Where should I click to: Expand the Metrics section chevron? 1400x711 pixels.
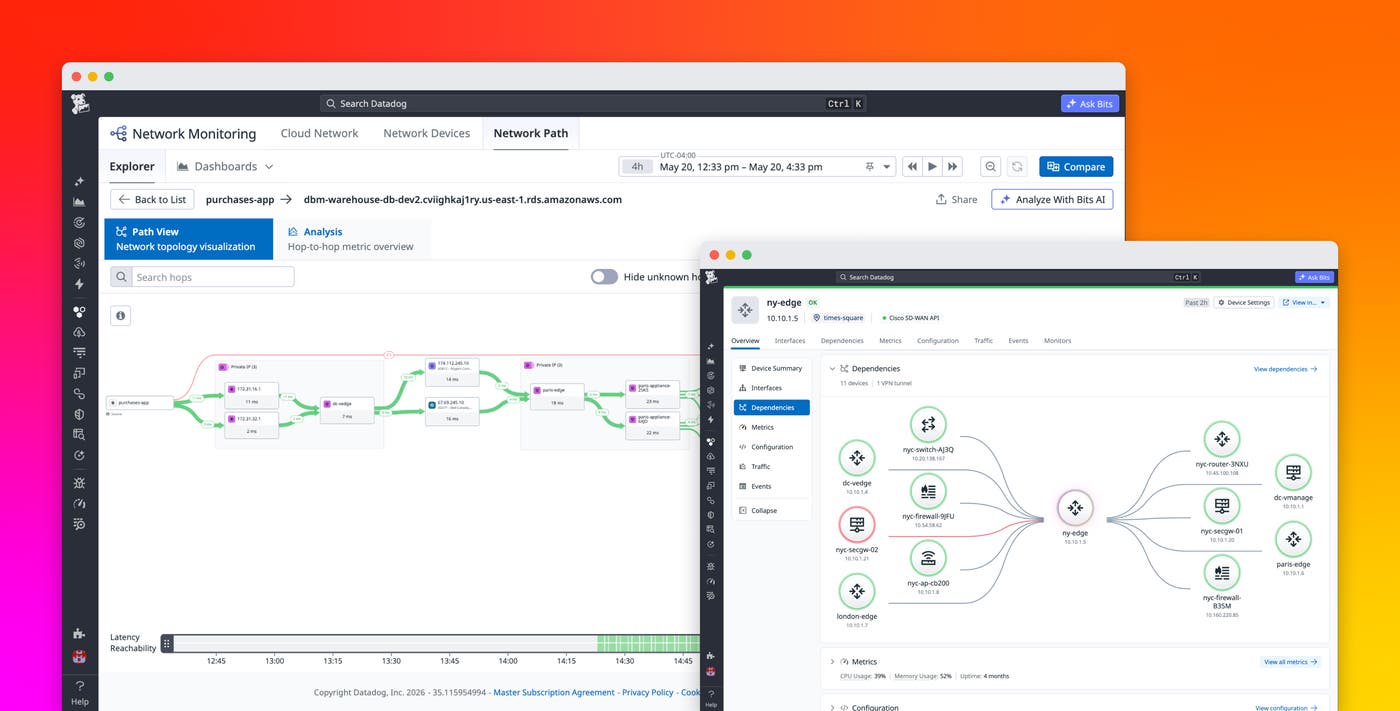point(832,662)
